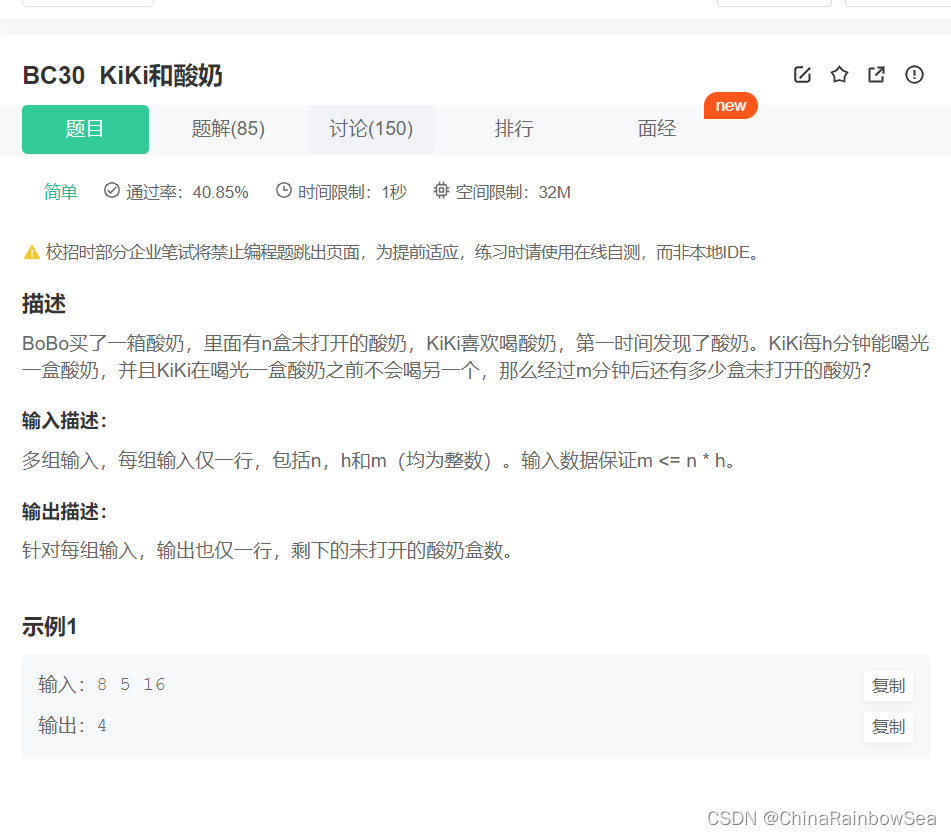Open the share/external link icon
This screenshot has width=951, height=835.
click(x=876, y=75)
